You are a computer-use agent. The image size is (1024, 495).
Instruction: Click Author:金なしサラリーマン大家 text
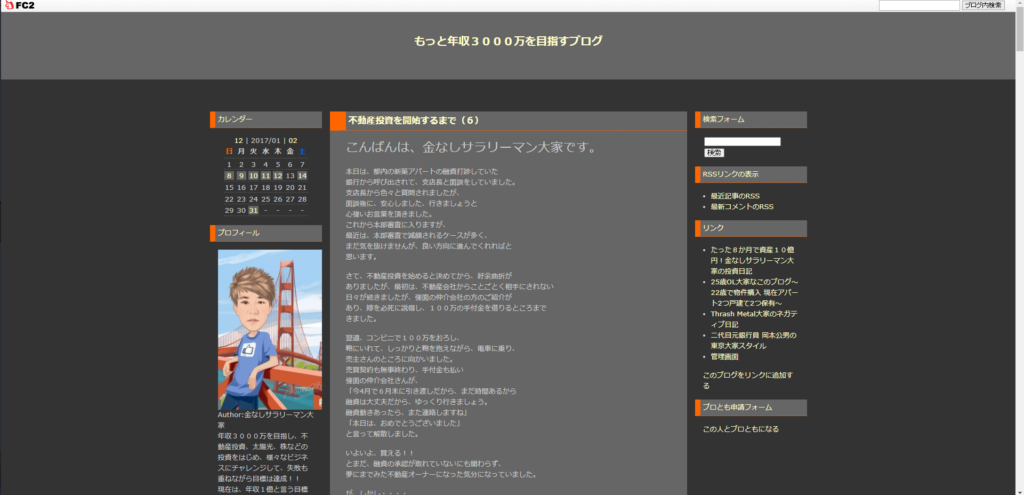pyautogui.click(x=266, y=419)
